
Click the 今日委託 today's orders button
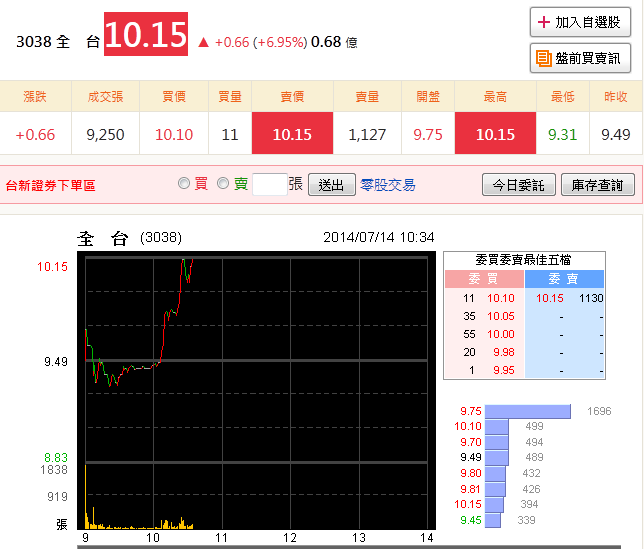(519, 185)
